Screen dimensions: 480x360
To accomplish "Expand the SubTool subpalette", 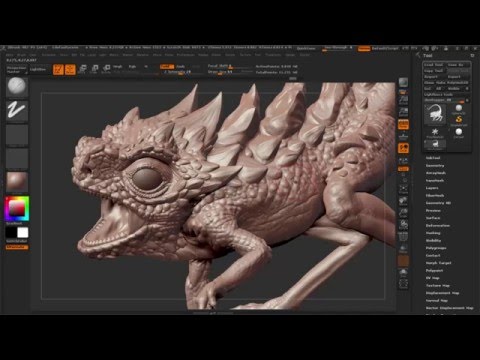I will click(x=433, y=158).
